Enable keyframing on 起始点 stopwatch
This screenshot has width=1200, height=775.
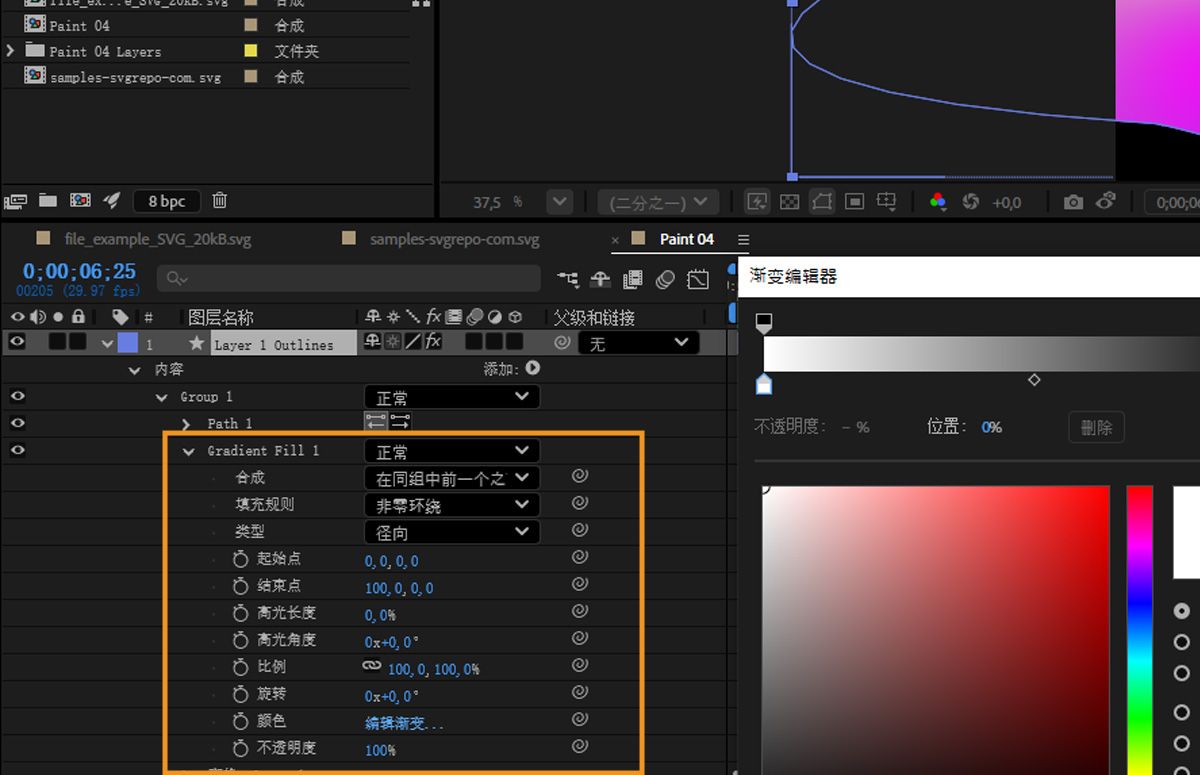[x=240, y=561]
